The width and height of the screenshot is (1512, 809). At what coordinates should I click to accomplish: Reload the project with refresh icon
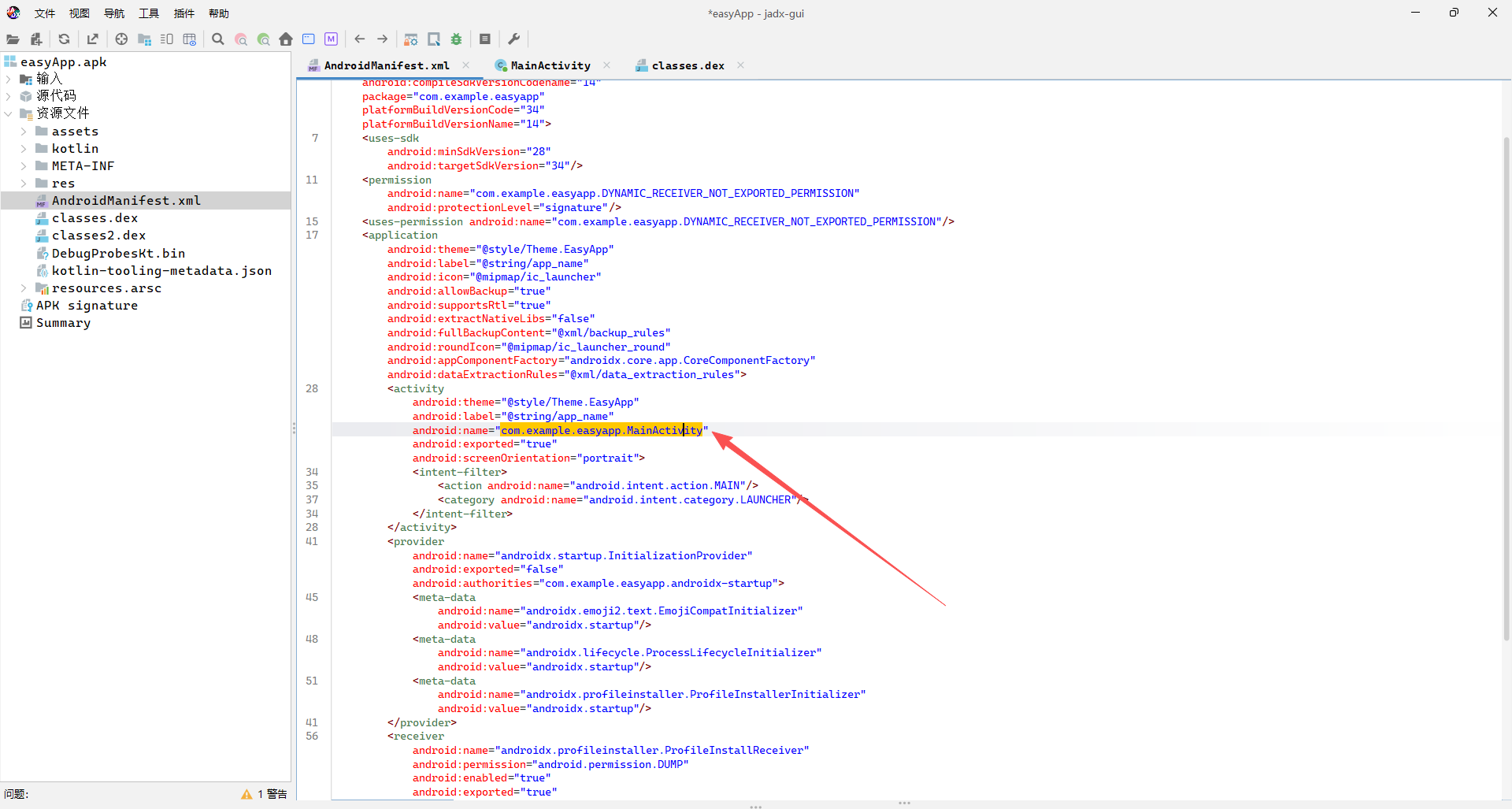(x=64, y=39)
